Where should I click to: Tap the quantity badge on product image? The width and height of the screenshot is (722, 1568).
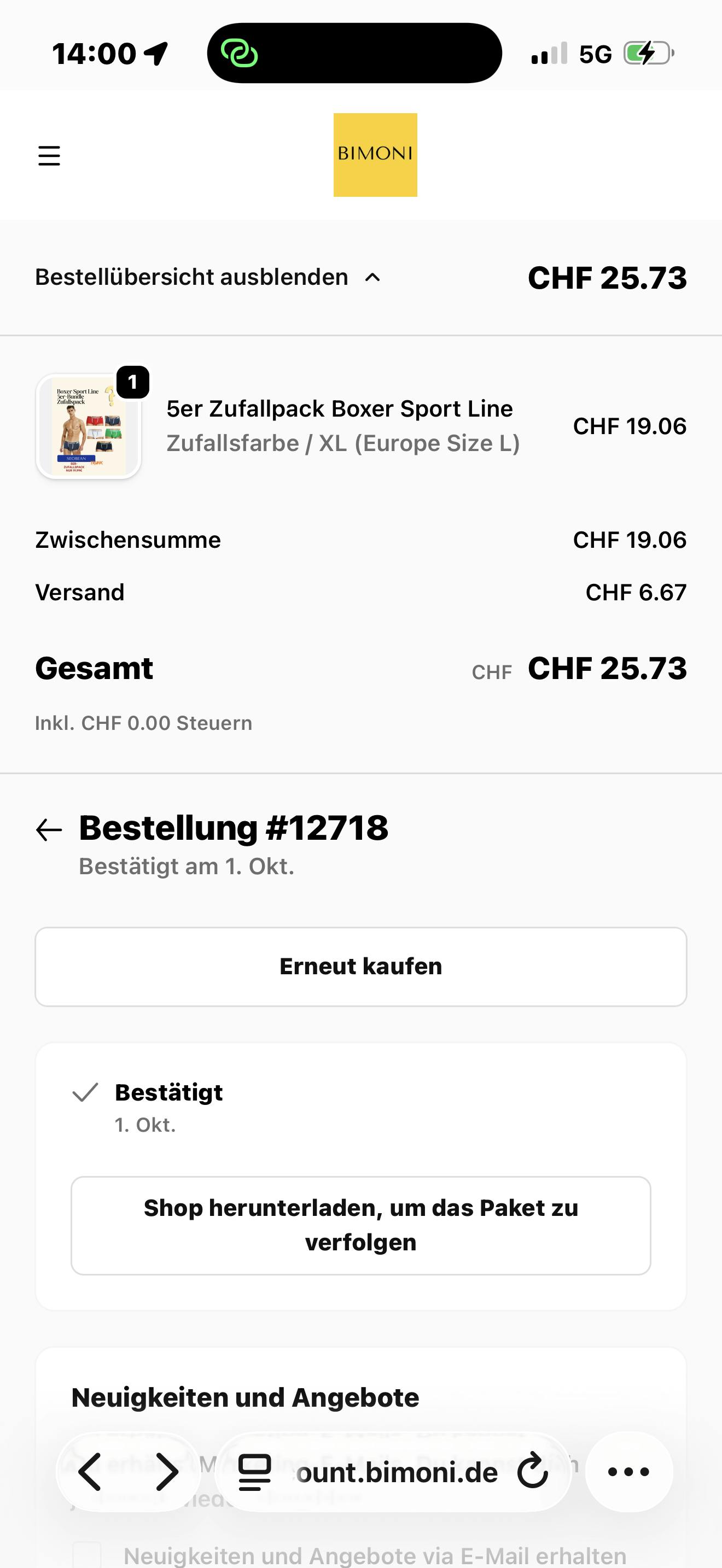click(133, 382)
